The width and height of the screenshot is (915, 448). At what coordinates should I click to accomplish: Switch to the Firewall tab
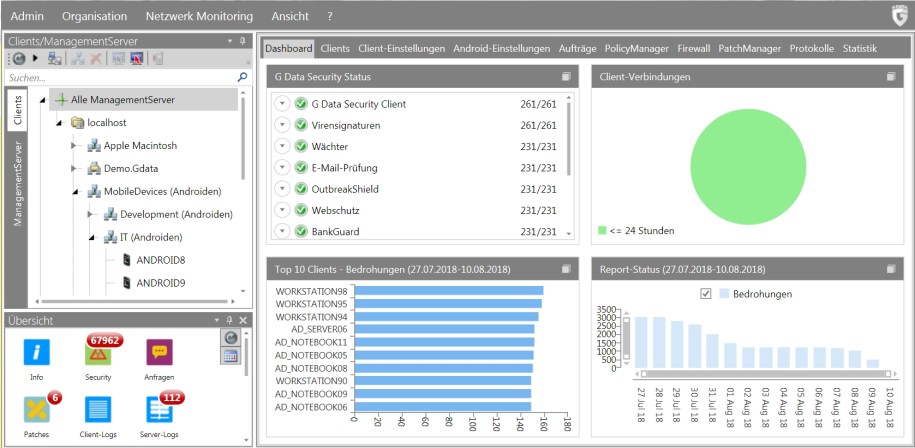[694, 48]
